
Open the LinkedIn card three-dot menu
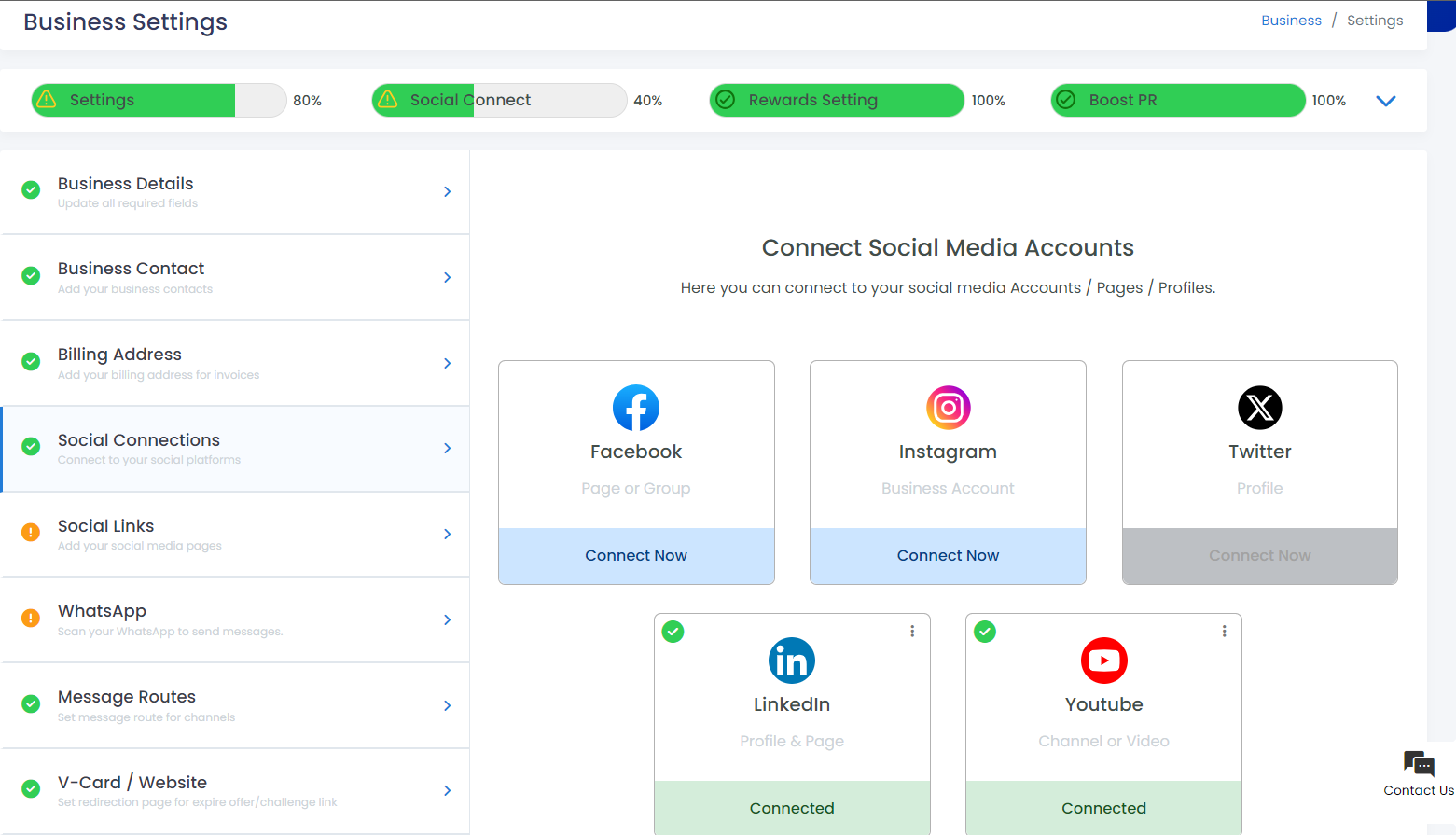click(x=912, y=632)
